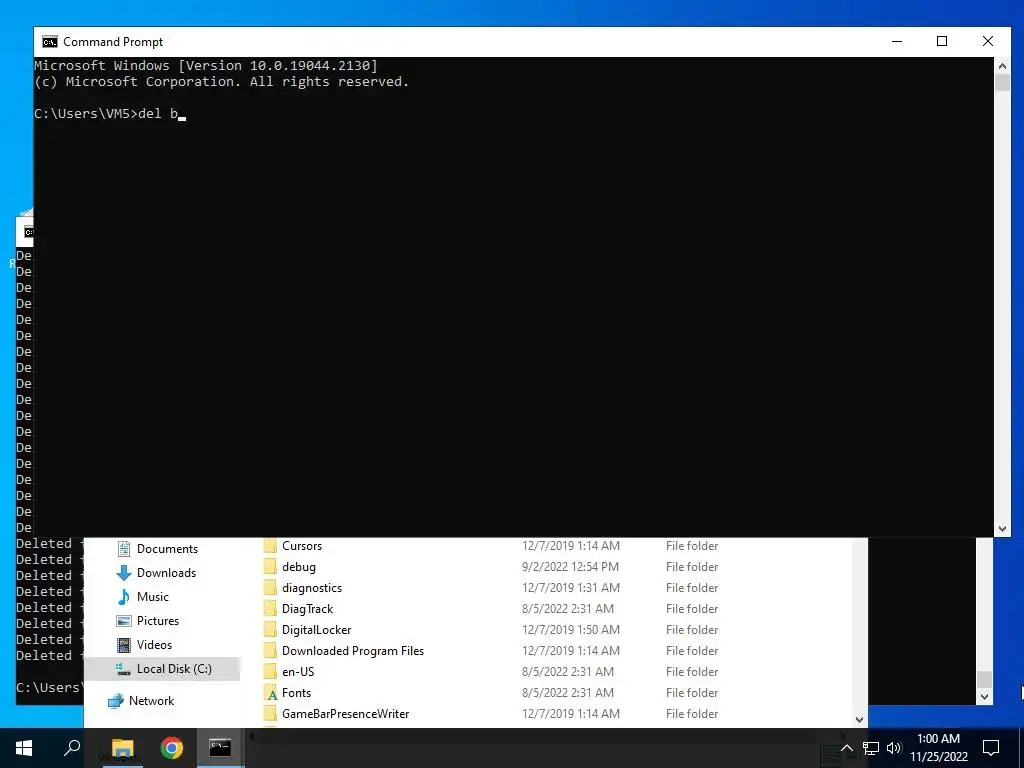Image resolution: width=1024 pixels, height=768 pixels.
Task: Click the GameBarPresenceWriter folder icon
Action: 270,714
